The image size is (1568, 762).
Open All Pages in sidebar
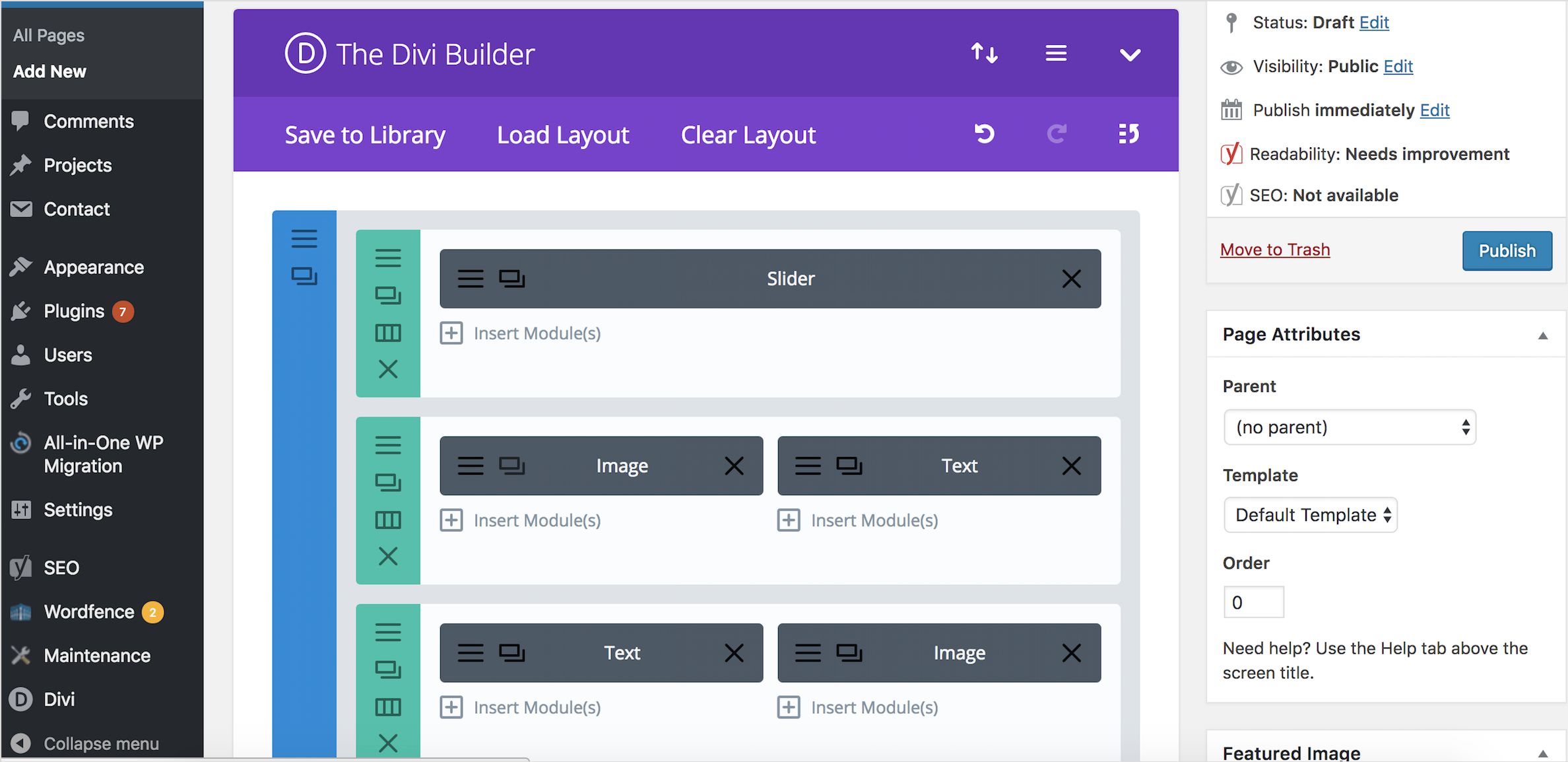(49, 35)
